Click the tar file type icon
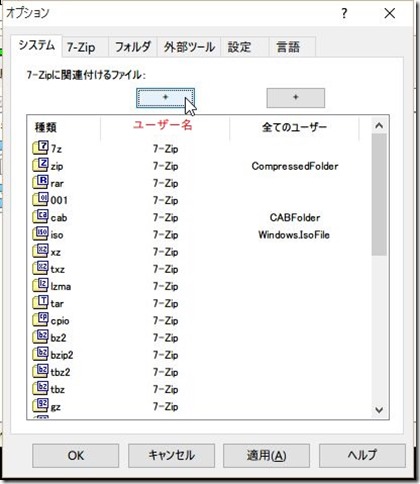The width and height of the screenshot is (420, 484). (x=41, y=303)
